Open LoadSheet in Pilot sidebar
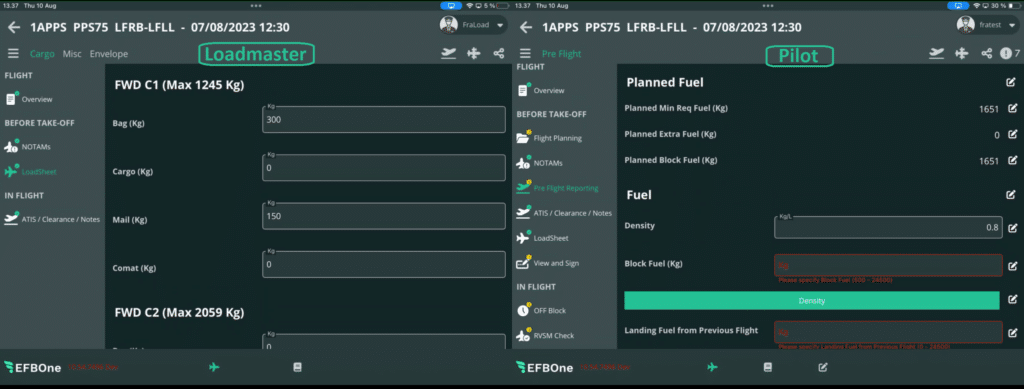Viewport: 1024px width, 389px height. pos(542,238)
